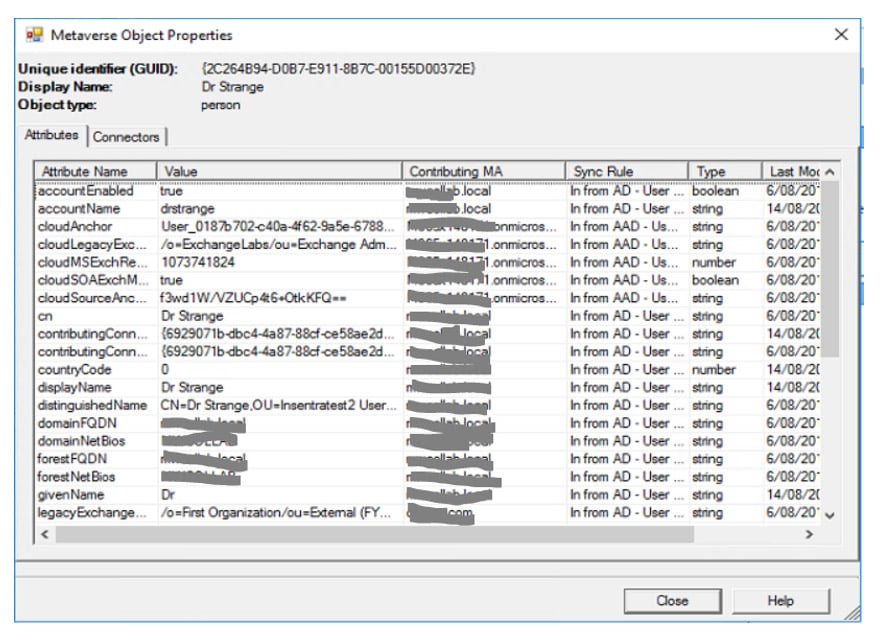
Task: Click the Metaverse Object Properties title icon
Action: (x=34, y=35)
